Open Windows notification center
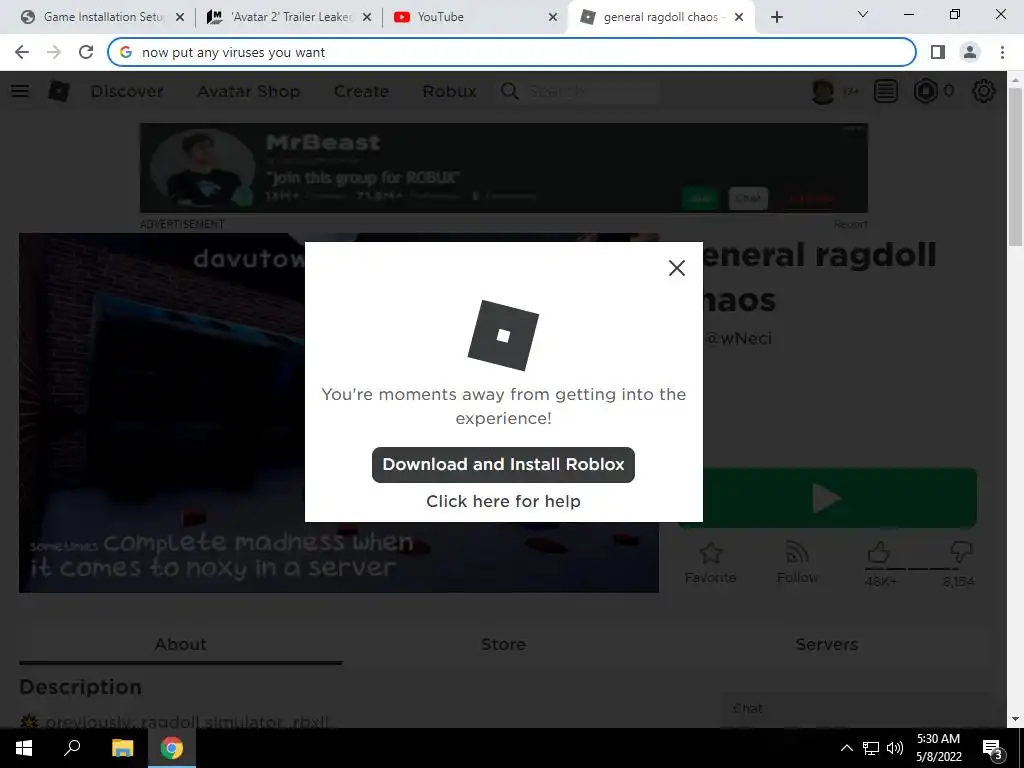The height and width of the screenshot is (768, 1024). (993, 748)
